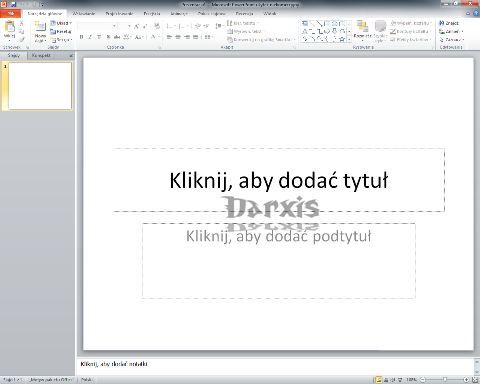The width and height of the screenshot is (480, 384).
Task: Click the Znajdź (Find) button
Action: 449,23
